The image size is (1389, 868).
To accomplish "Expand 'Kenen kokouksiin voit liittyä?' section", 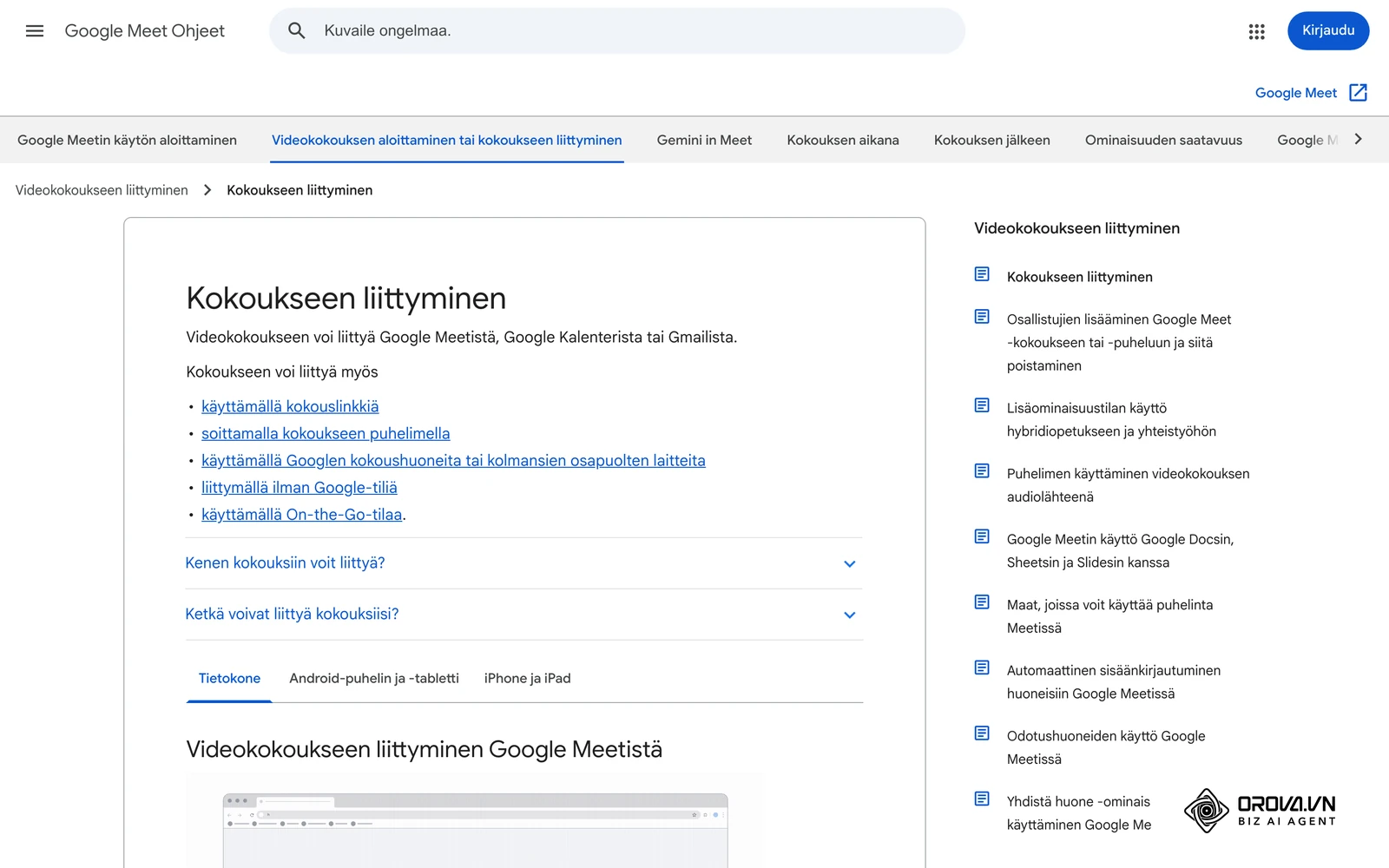I will tap(523, 563).
